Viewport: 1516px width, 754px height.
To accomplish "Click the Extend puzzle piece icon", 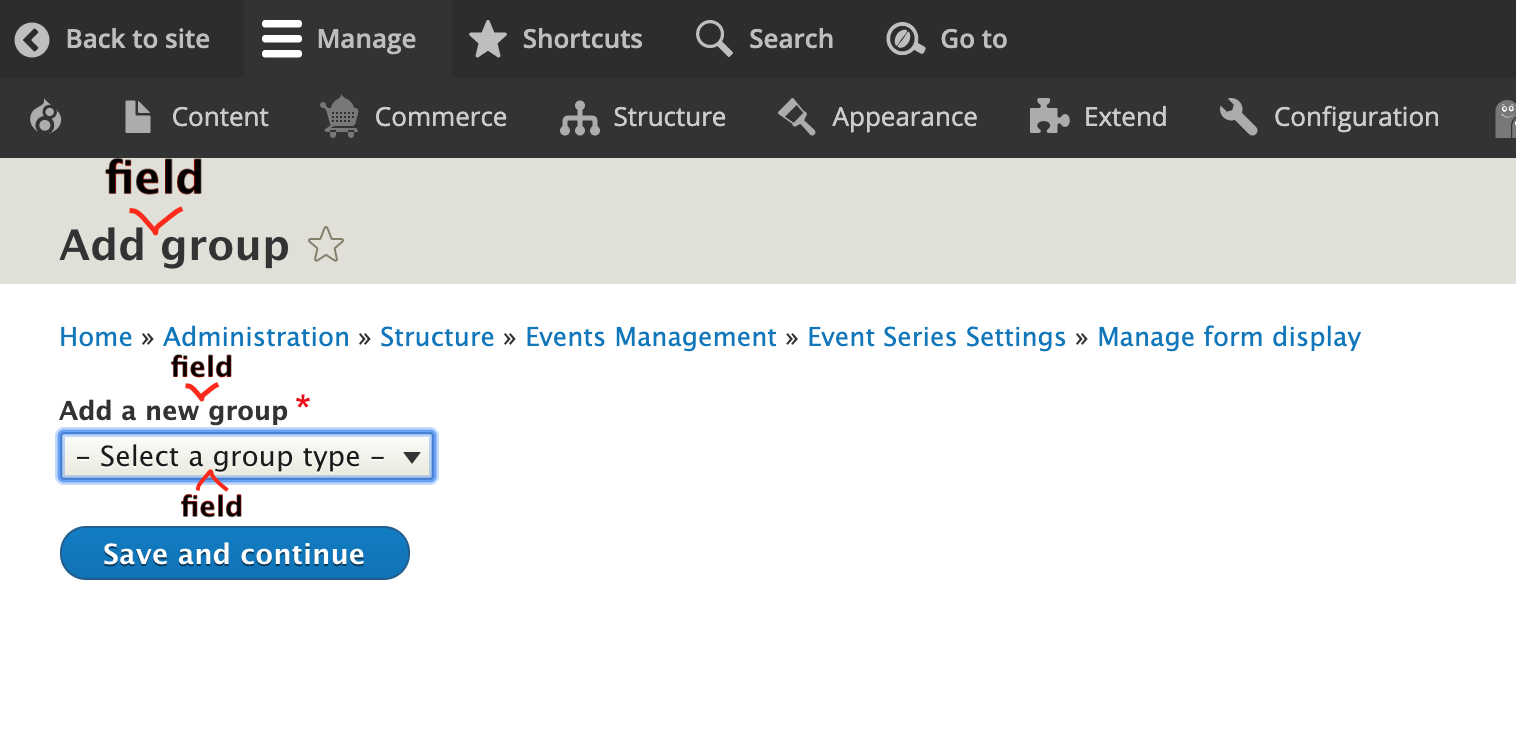I will (x=1049, y=117).
